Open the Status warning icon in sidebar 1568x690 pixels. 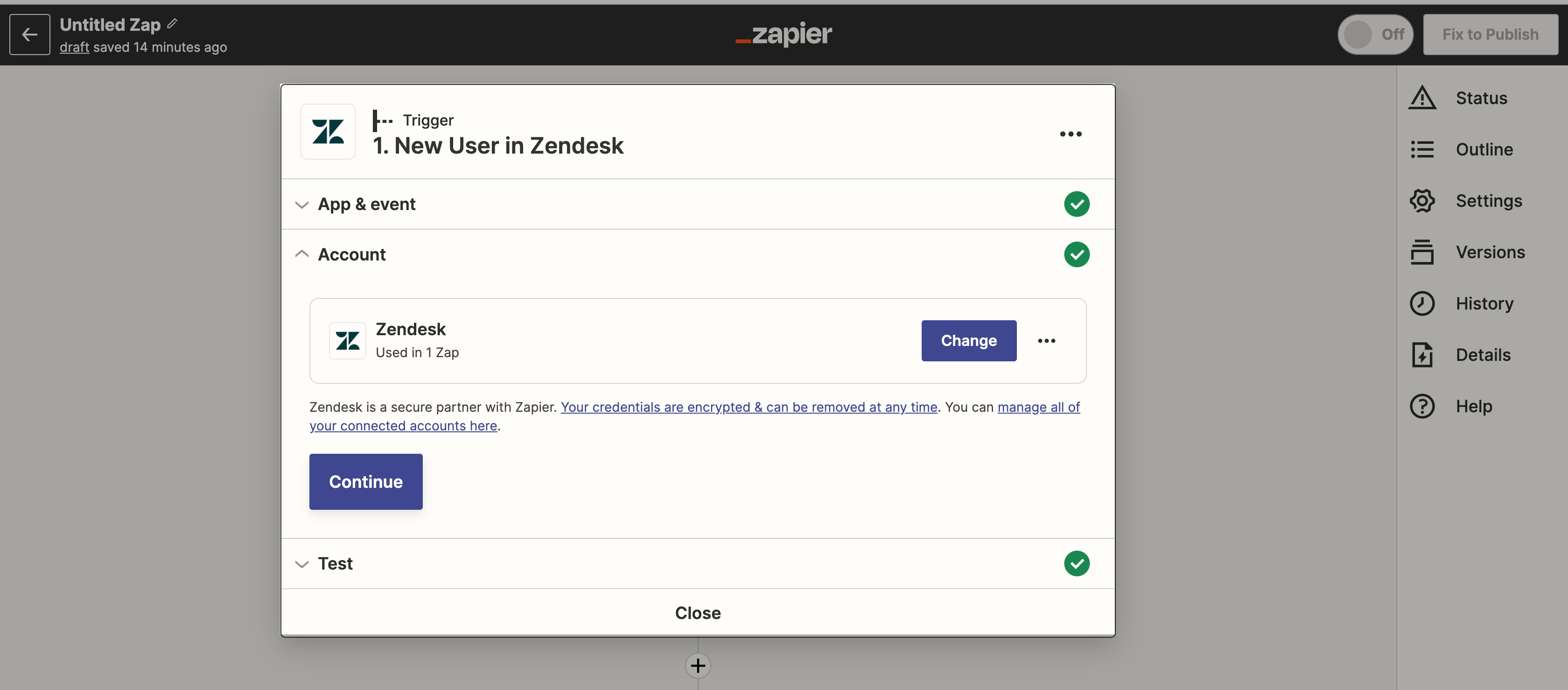pyautogui.click(x=1422, y=98)
